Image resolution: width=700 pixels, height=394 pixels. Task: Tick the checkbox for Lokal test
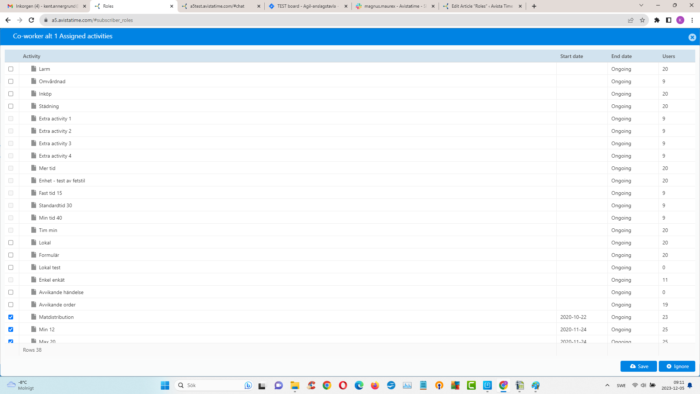(11, 267)
